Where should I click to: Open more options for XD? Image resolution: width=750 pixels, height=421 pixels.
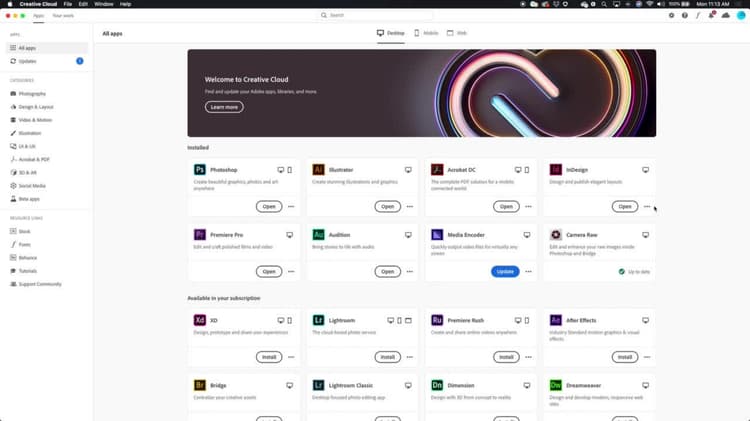pos(291,357)
